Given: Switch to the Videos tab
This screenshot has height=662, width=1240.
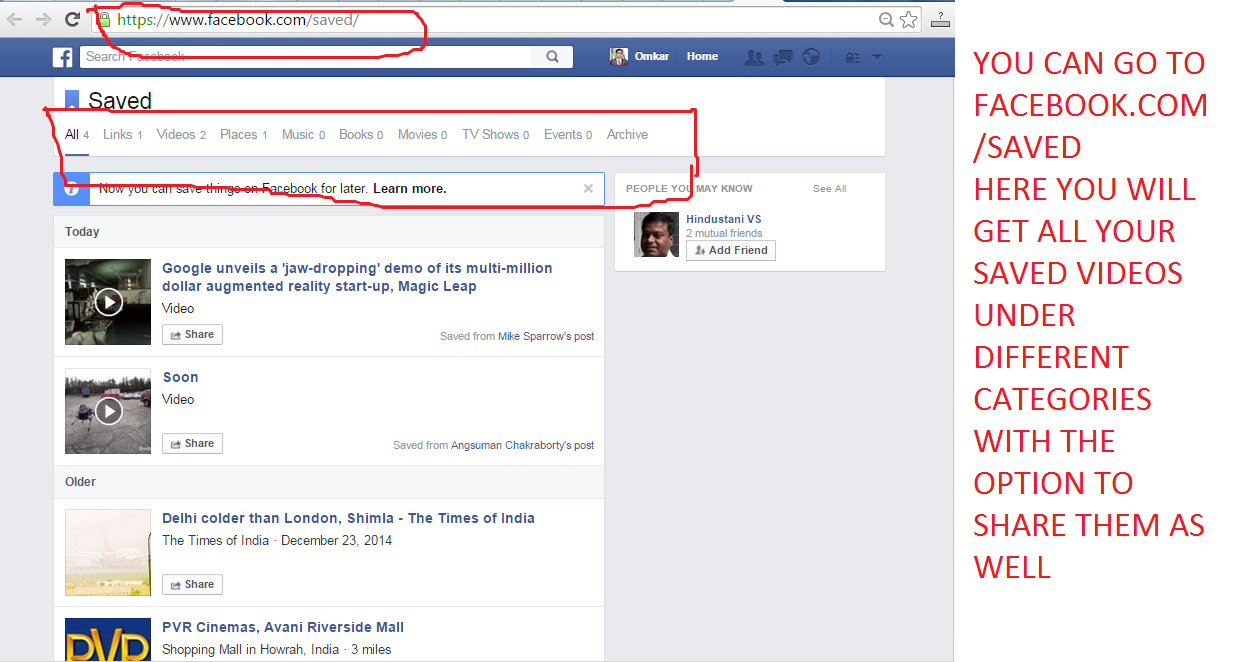Looking at the screenshot, I should point(181,134).
